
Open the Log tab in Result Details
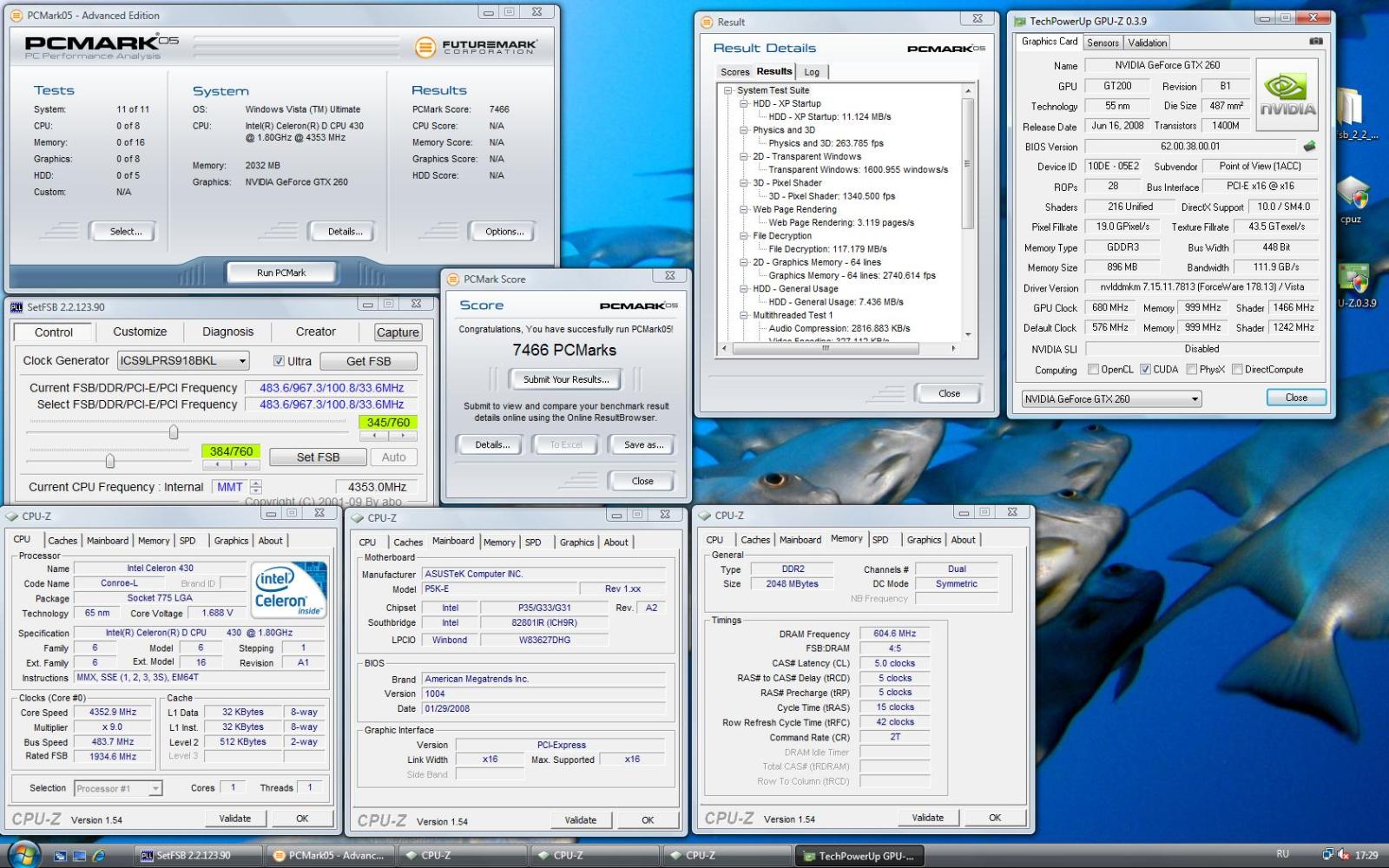click(x=812, y=72)
